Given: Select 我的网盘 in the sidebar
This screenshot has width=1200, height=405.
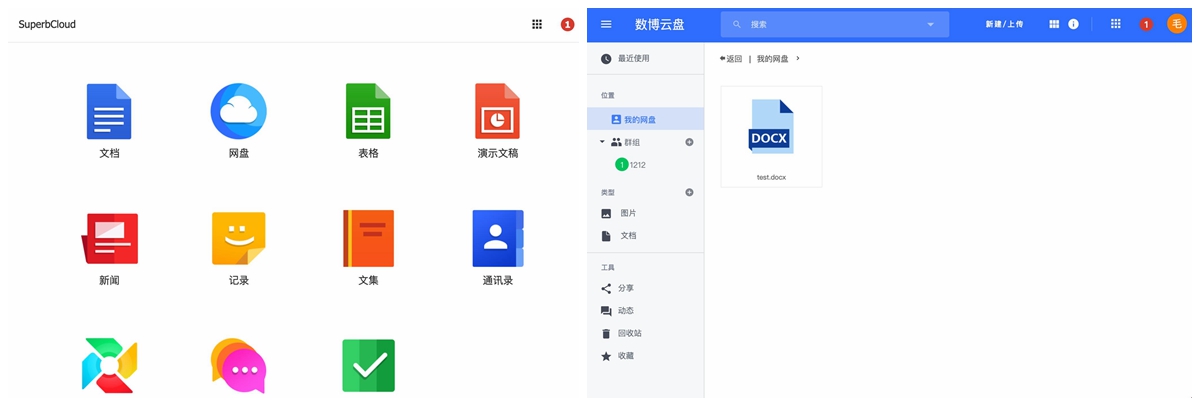Looking at the screenshot, I should tap(646, 119).
